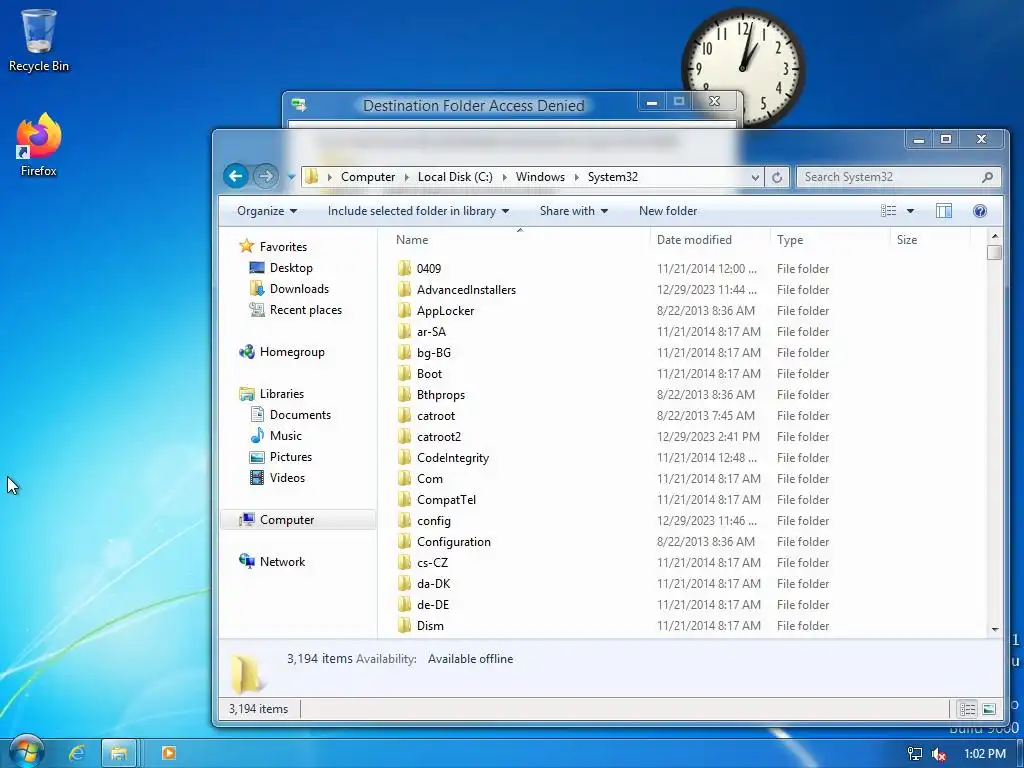
Task: Select the config folder
Action: (x=424, y=520)
